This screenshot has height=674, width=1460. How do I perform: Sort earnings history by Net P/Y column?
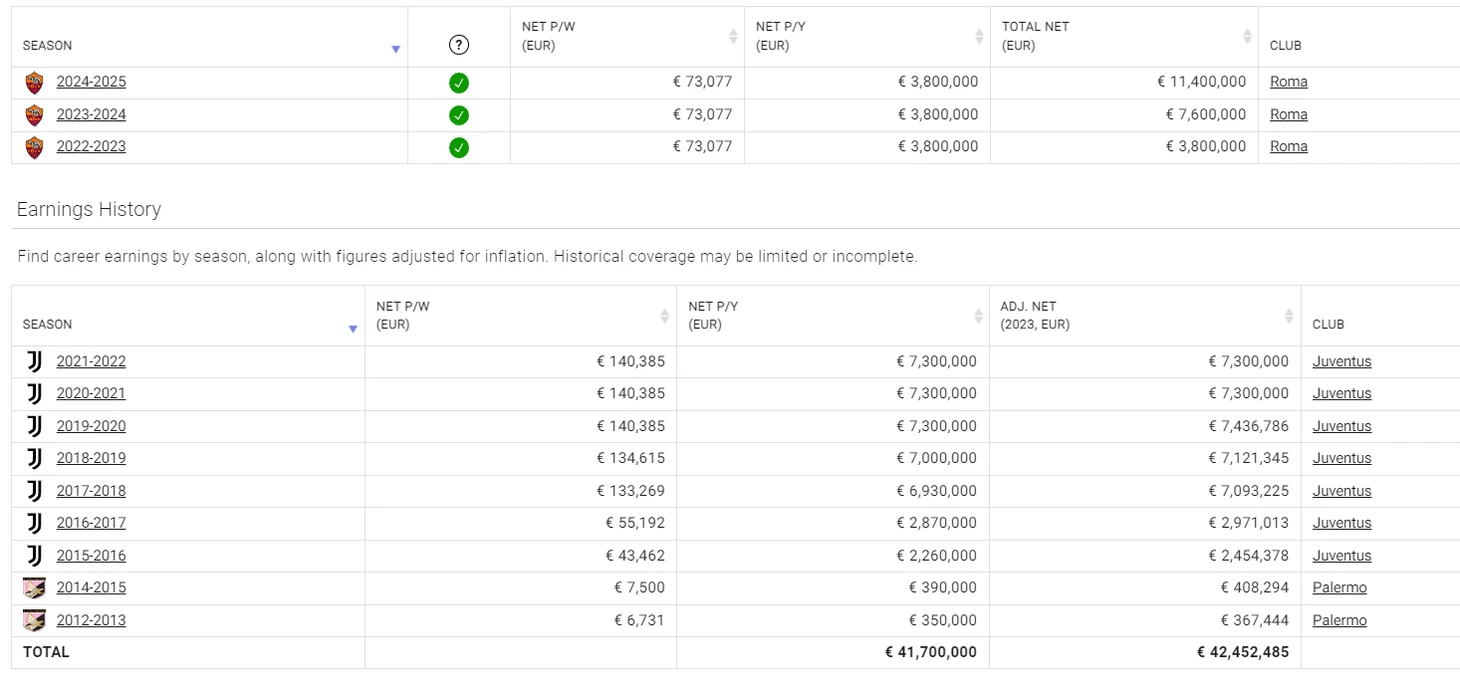pyautogui.click(x=977, y=316)
